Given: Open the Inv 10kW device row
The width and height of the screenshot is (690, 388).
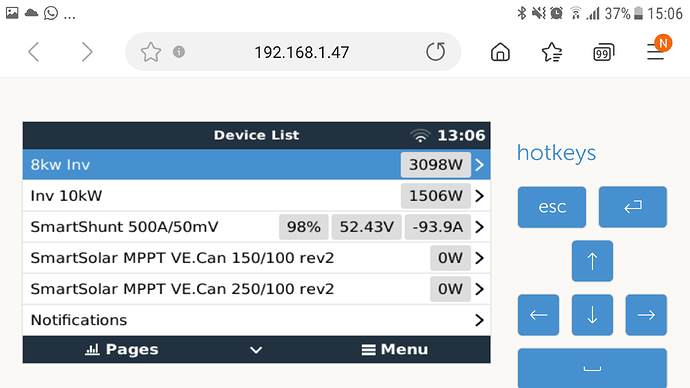Looking at the screenshot, I should [257, 196].
